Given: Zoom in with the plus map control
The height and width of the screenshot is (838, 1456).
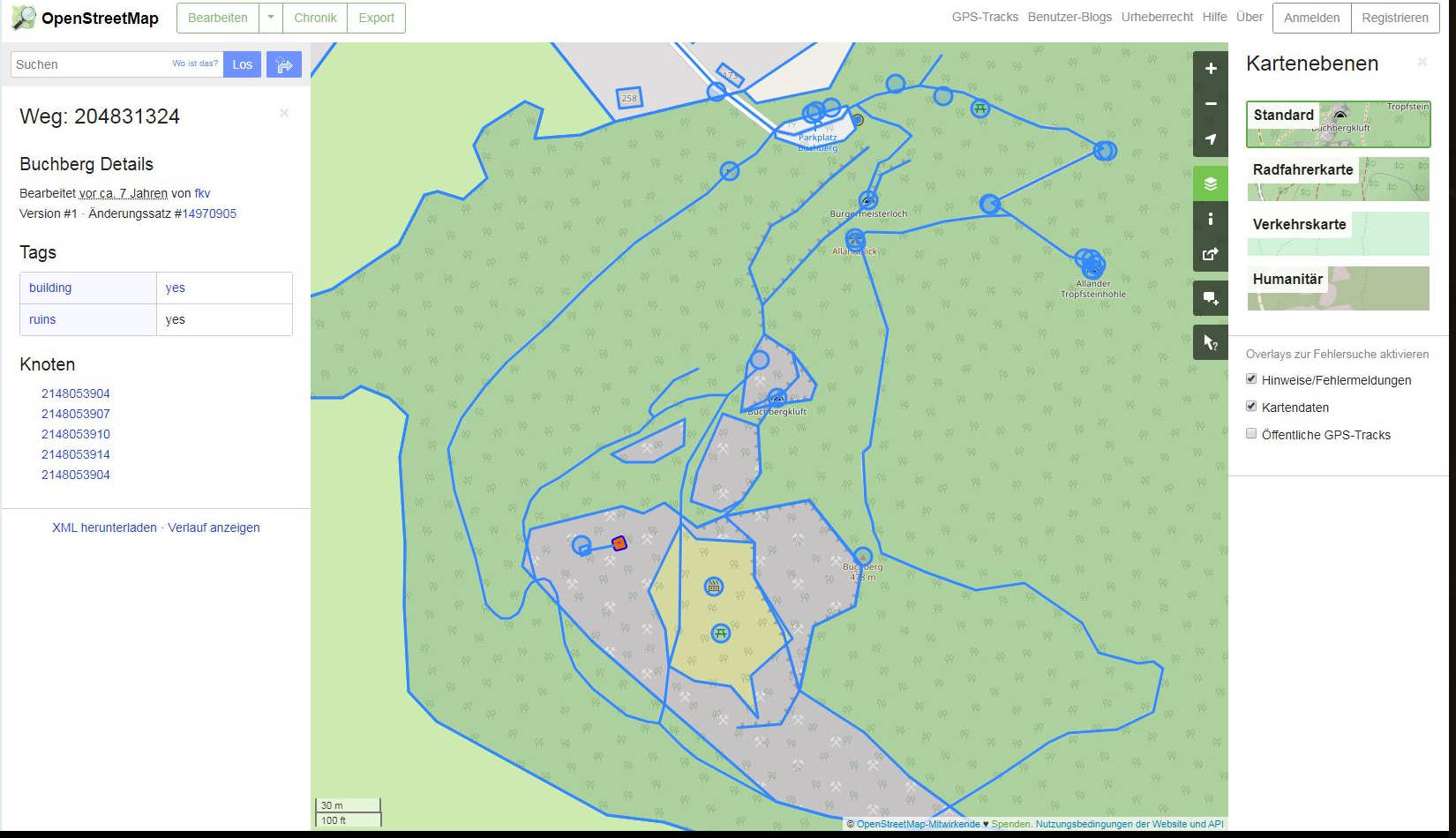Looking at the screenshot, I should tap(1211, 69).
